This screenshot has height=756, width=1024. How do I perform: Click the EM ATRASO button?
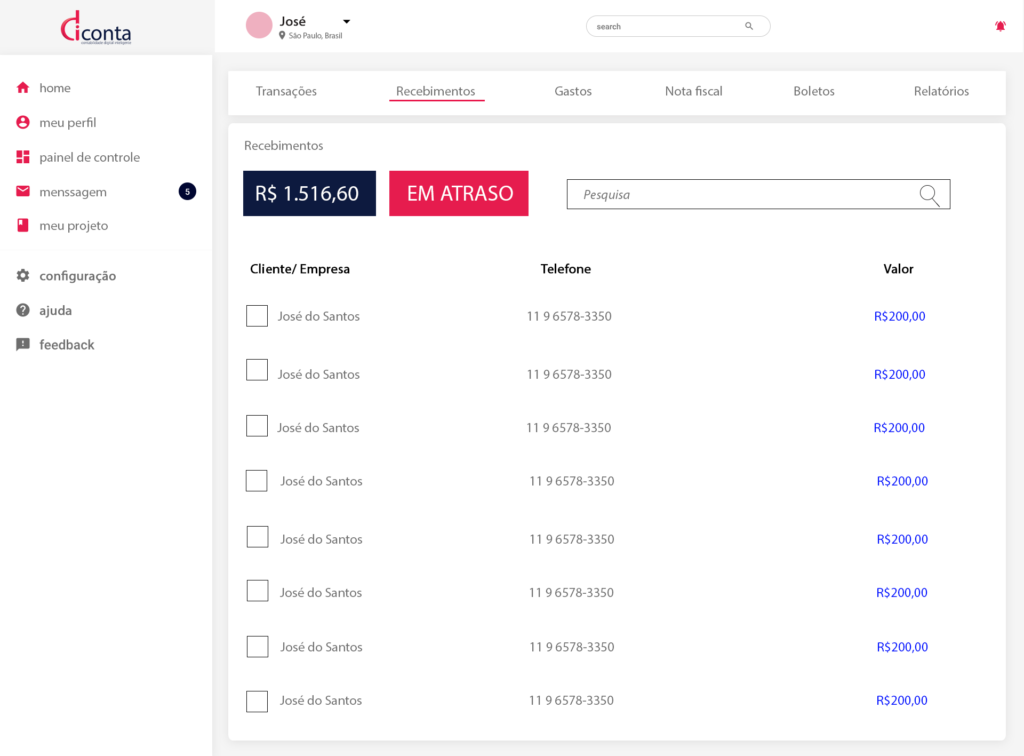tap(459, 194)
